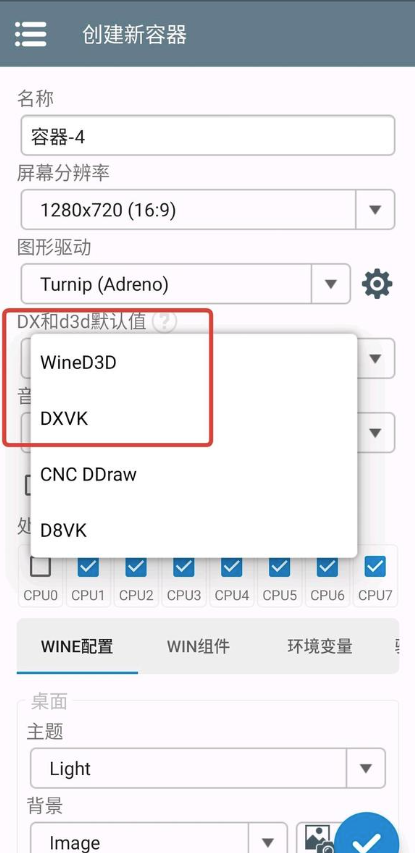Uncheck the CPU3 checkbox
Viewport: 415px width, 853px height.
click(x=184, y=567)
